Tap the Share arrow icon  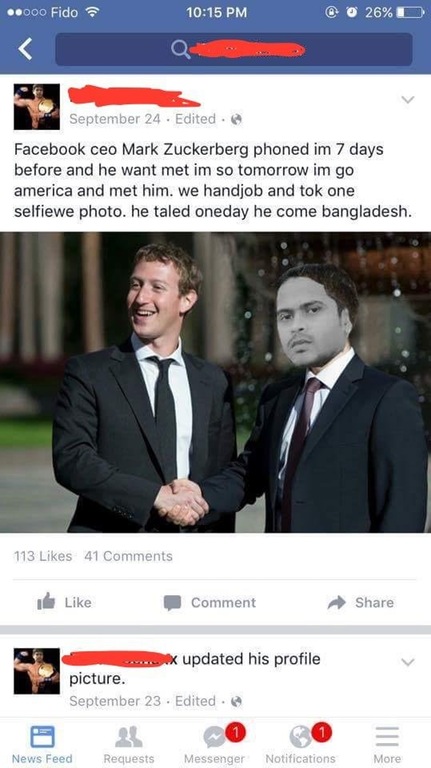tap(337, 602)
